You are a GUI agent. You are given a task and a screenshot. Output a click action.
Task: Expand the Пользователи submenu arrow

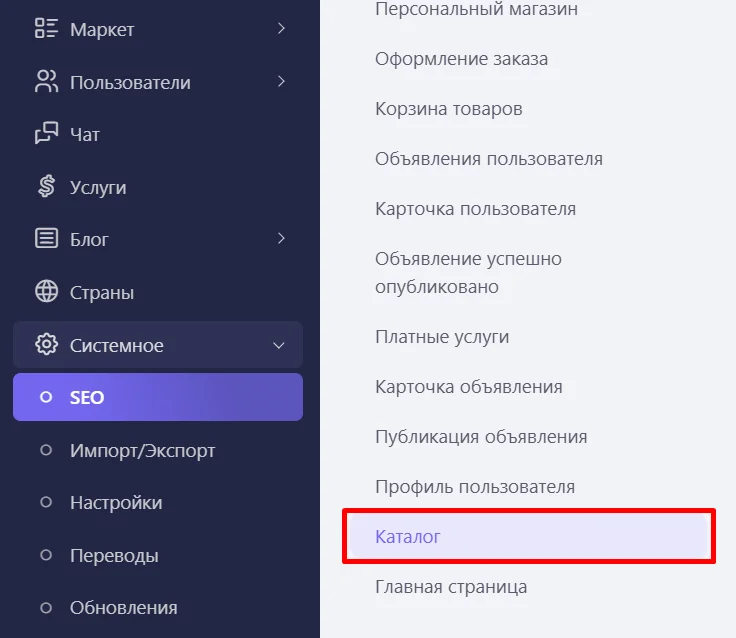[x=281, y=82]
